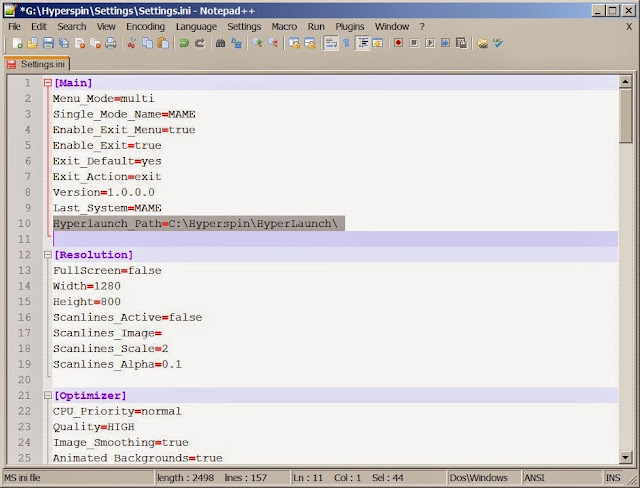
Task: Open the Macro menu
Action: point(284,27)
